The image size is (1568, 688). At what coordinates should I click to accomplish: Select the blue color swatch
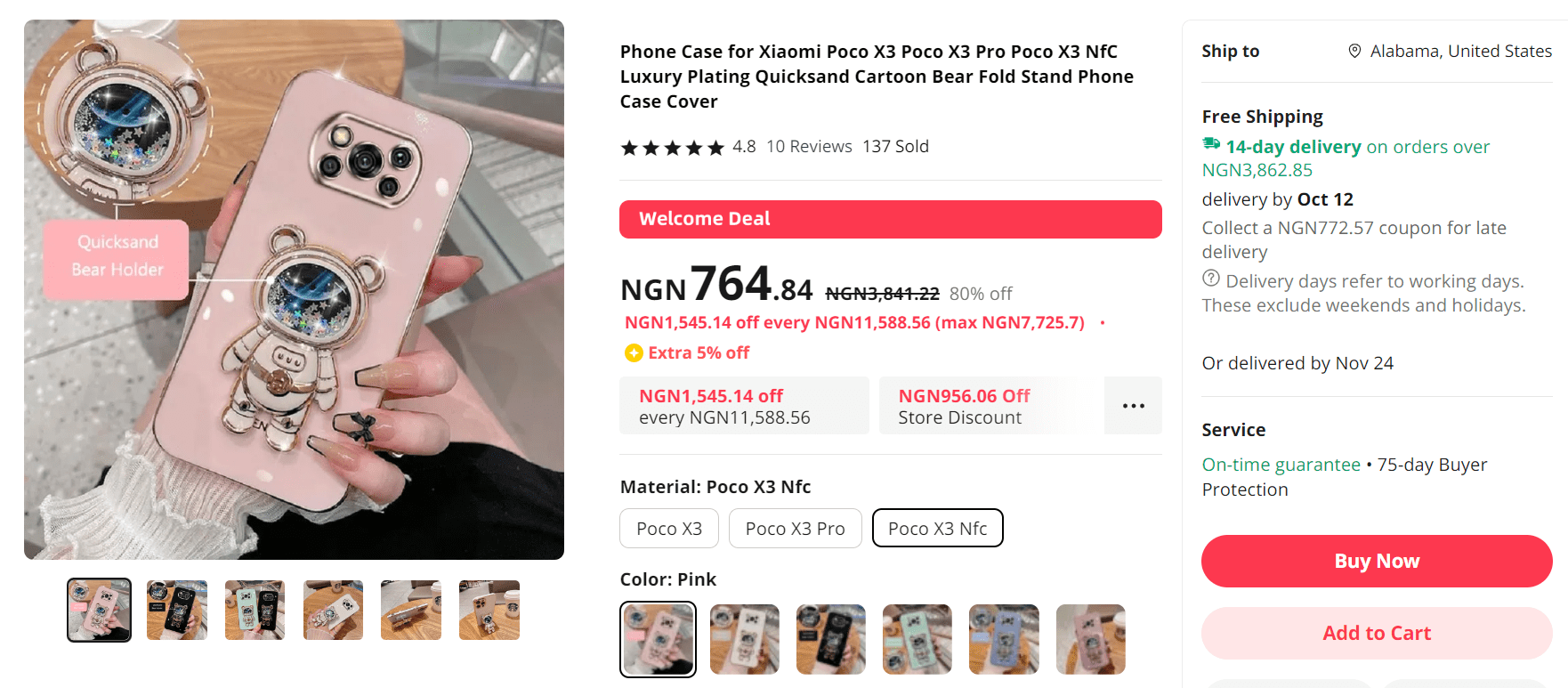(x=1003, y=639)
